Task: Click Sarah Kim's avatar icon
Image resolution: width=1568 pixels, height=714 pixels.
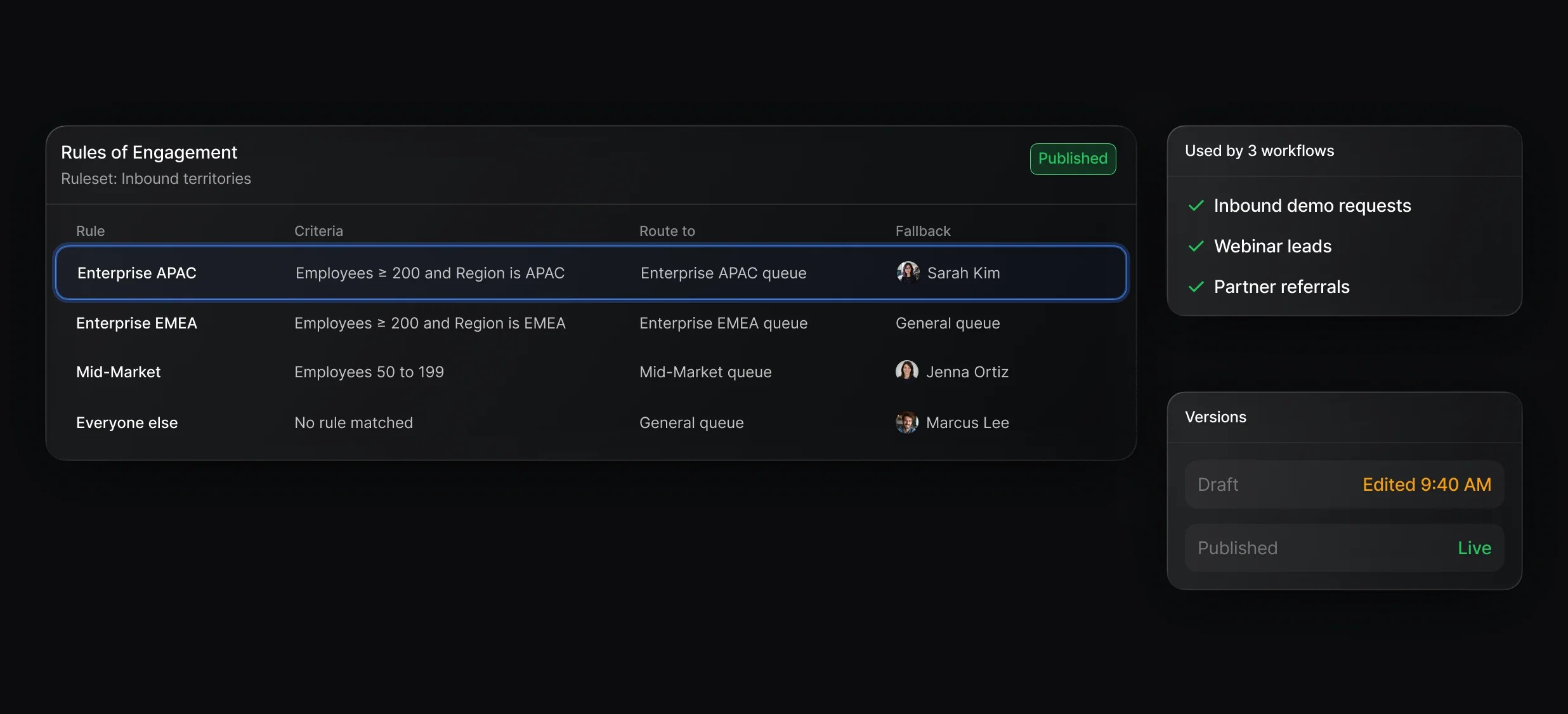Action: tap(908, 272)
